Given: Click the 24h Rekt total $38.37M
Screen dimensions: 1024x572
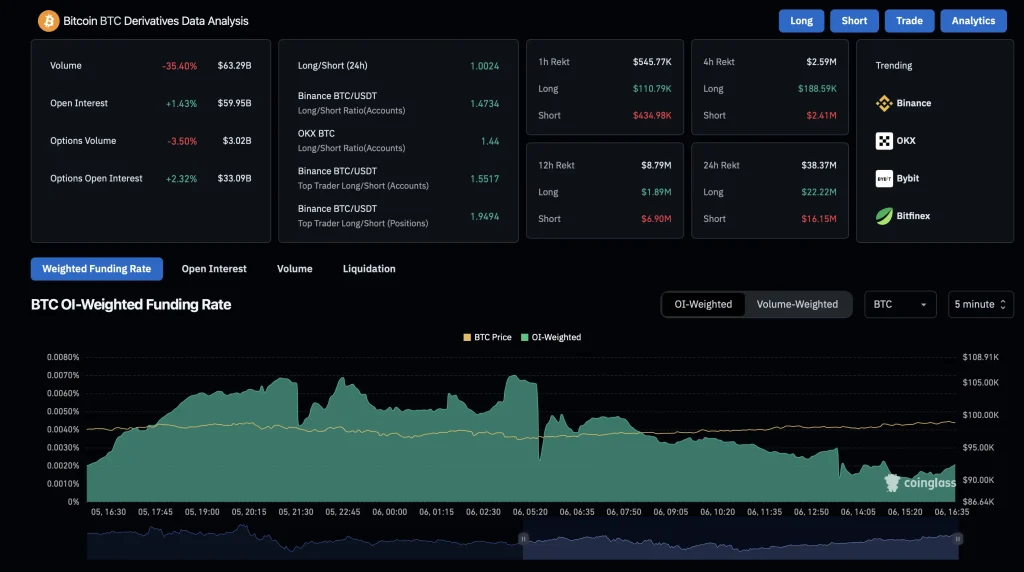Looking at the screenshot, I should click(x=819, y=165).
